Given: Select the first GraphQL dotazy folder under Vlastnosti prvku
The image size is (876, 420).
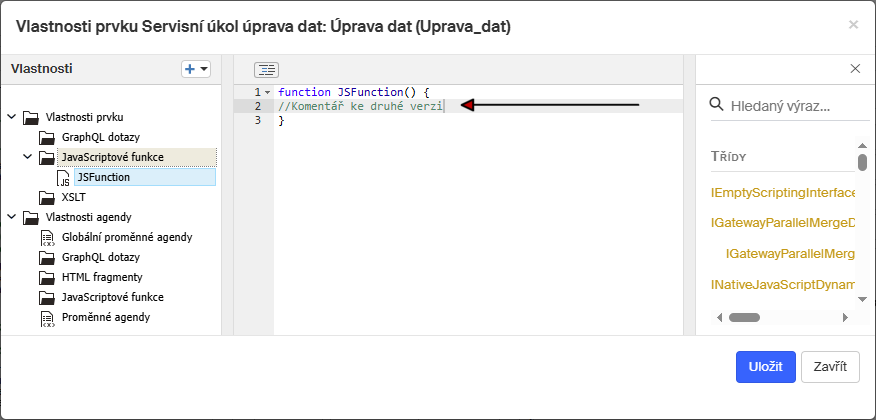Looking at the screenshot, I should (x=101, y=137).
